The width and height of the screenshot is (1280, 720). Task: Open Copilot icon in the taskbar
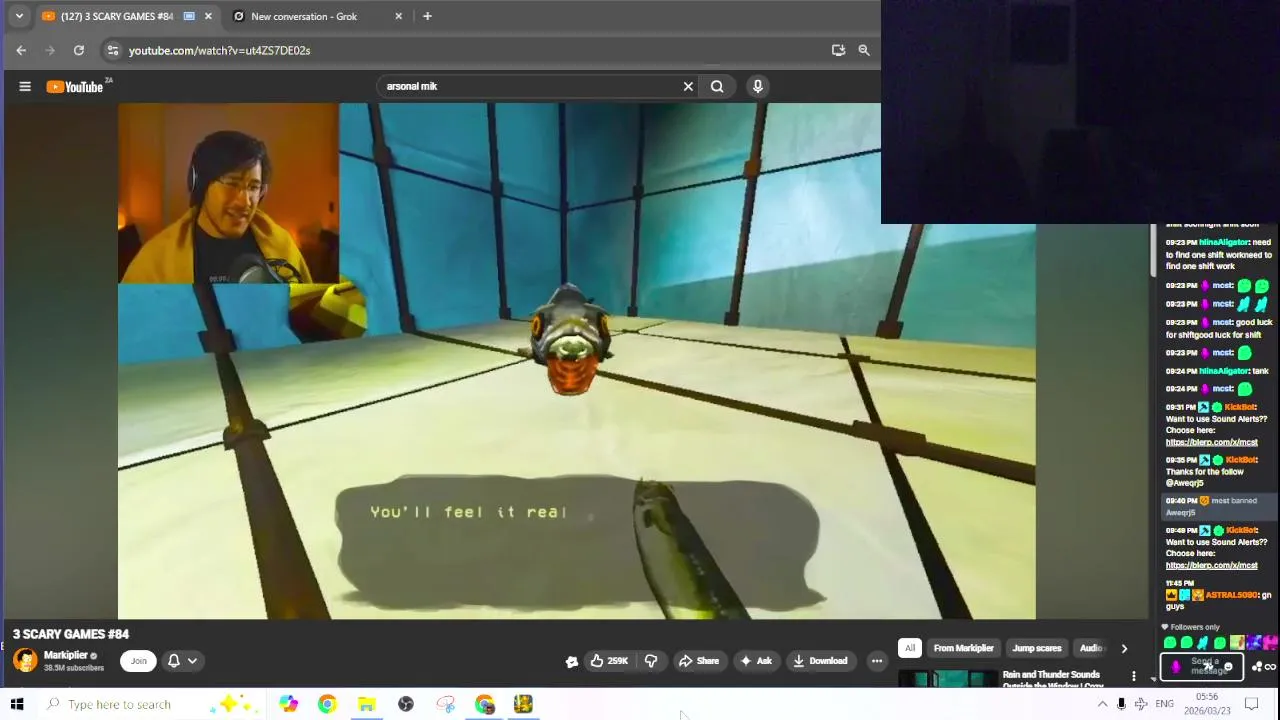pyautogui.click(x=288, y=704)
